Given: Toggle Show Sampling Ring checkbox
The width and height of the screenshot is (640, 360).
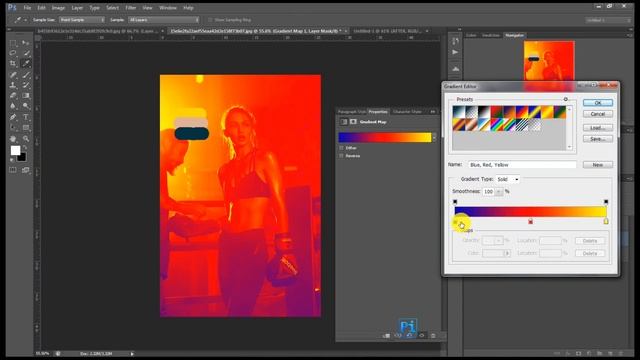Looking at the screenshot, I should [x=210, y=20].
